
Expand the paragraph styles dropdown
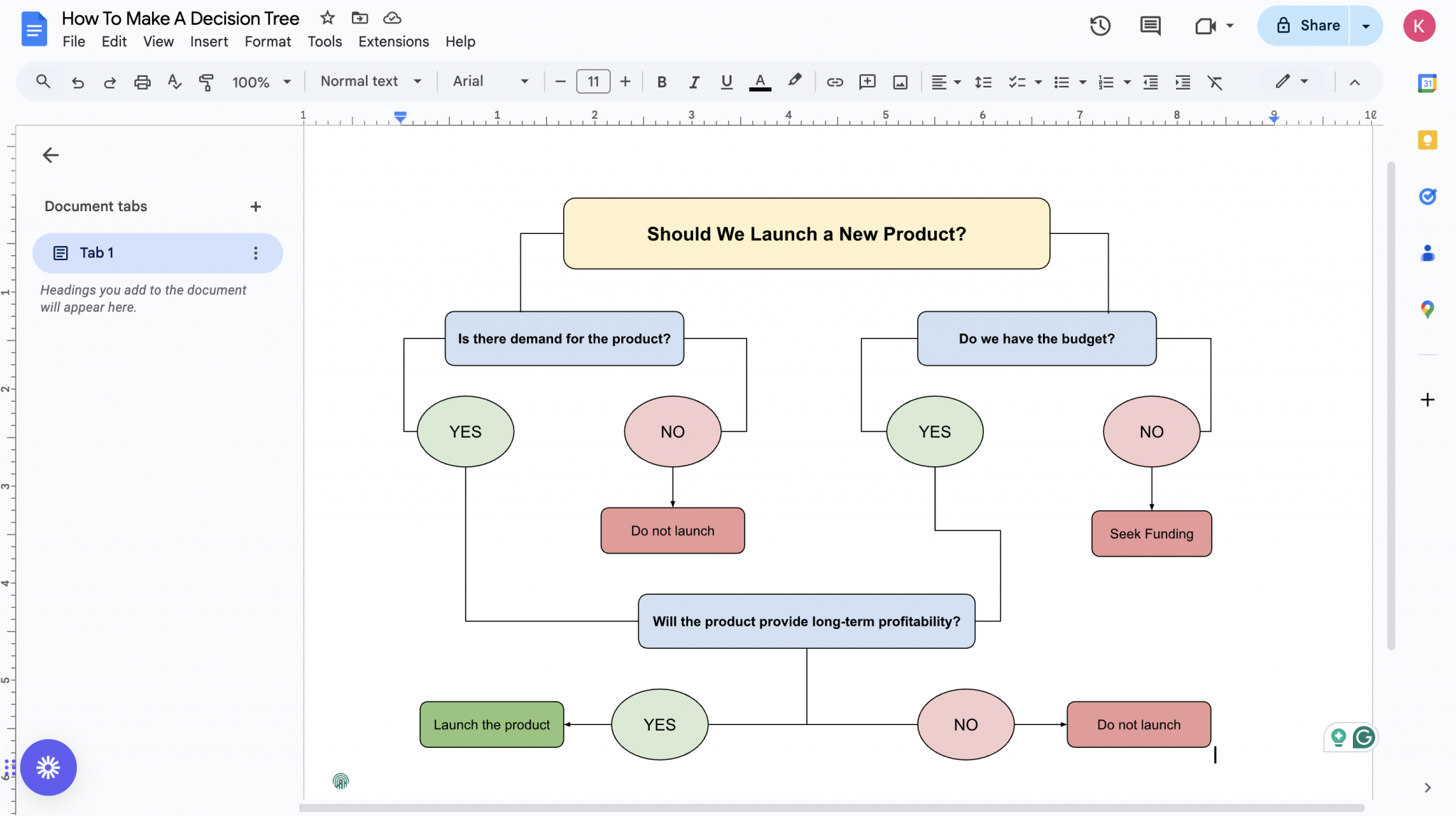click(x=369, y=81)
